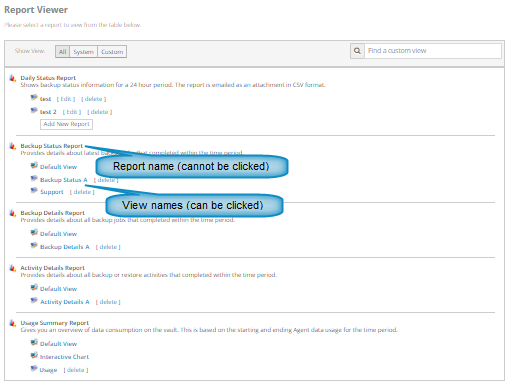Delete the test 2 report
509x384 pixels.
[x=99, y=112]
